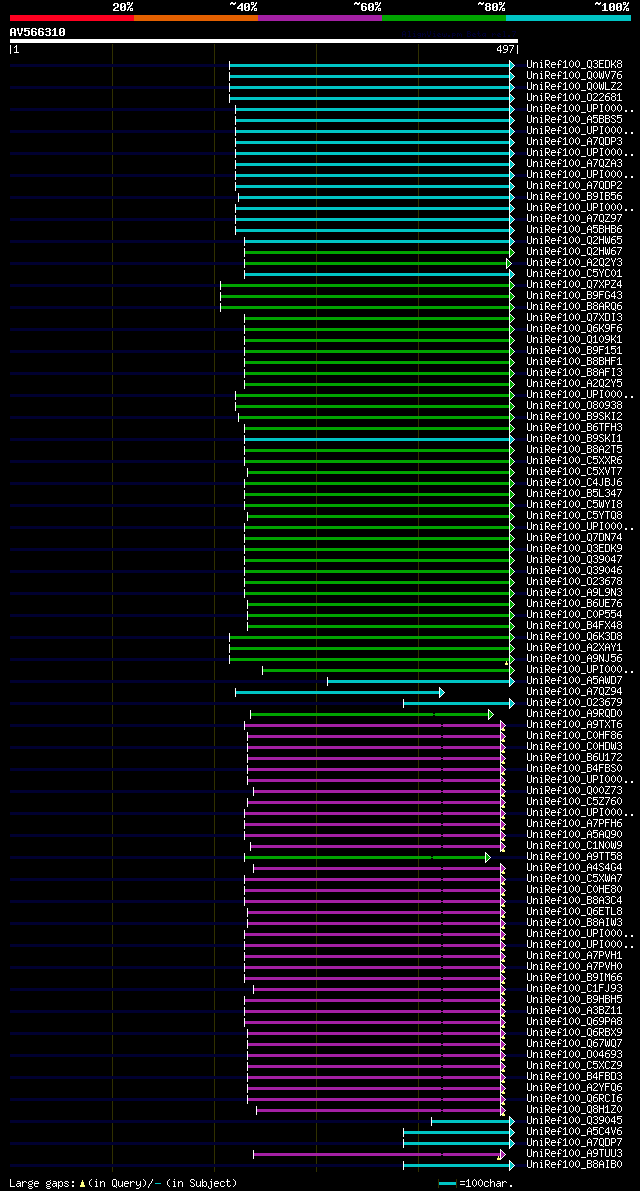Open the UniRef100_Q8H1Z0 hit
The width and height of the screenshot is (640, 1191).
(x=574, y=1110)
